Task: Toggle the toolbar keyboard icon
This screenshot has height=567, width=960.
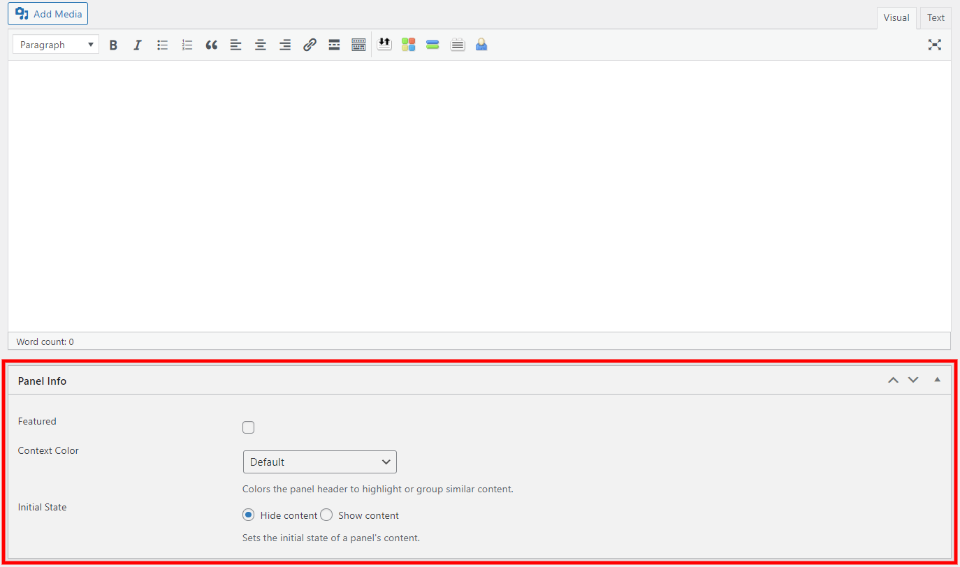Action: pos(358,45)
